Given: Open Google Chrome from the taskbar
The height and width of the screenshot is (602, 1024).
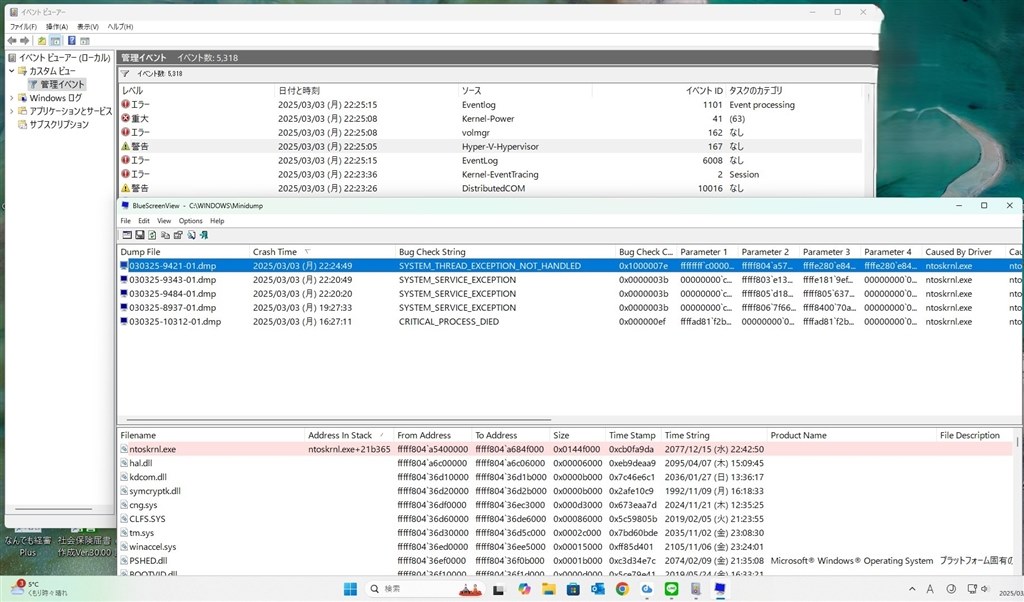Looking at the screenshot, I should click(622, 589).
